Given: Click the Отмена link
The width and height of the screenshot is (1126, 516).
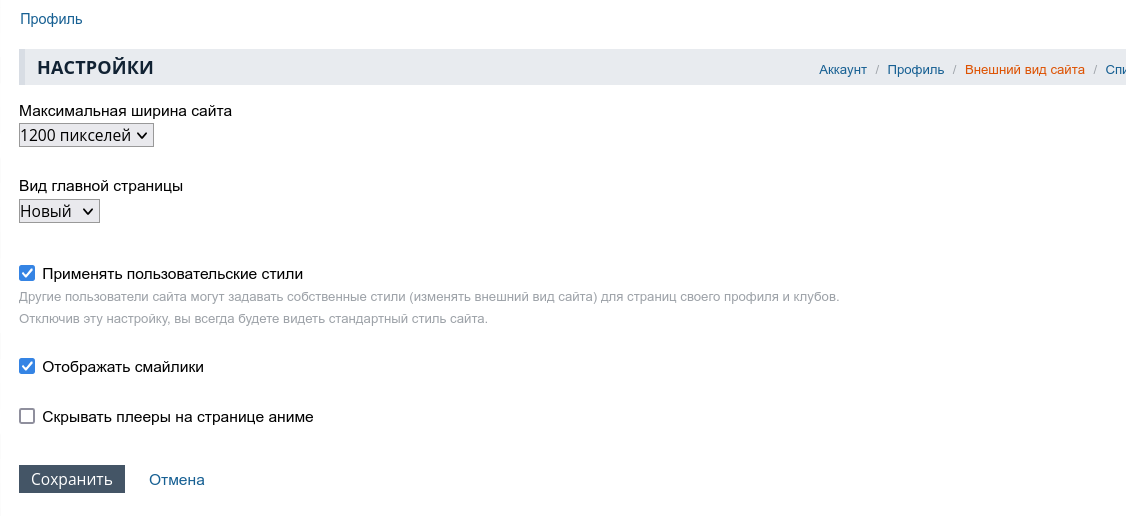Looking at the screenshot, I should 177,480.
